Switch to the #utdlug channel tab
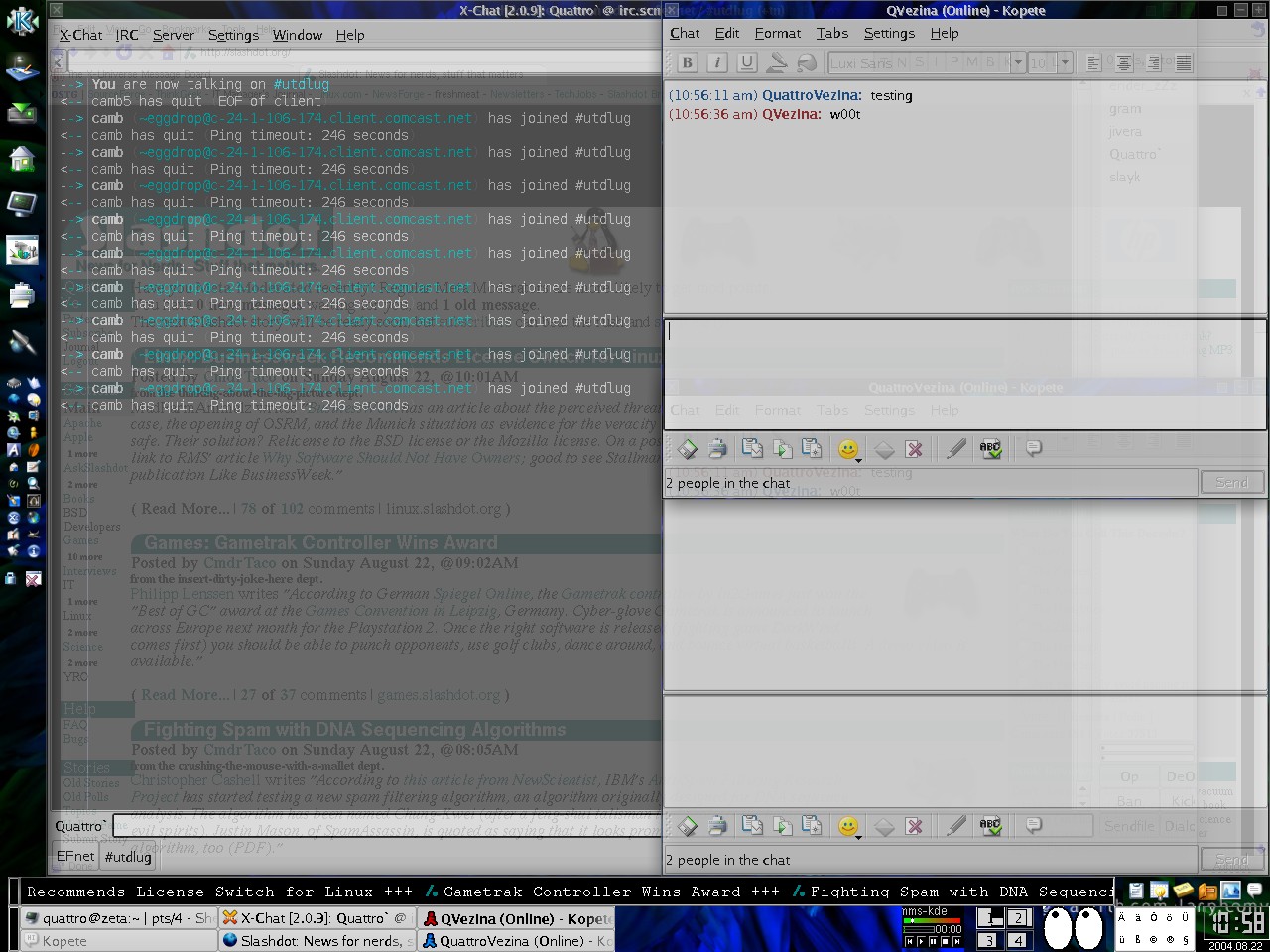 (128, 856)
